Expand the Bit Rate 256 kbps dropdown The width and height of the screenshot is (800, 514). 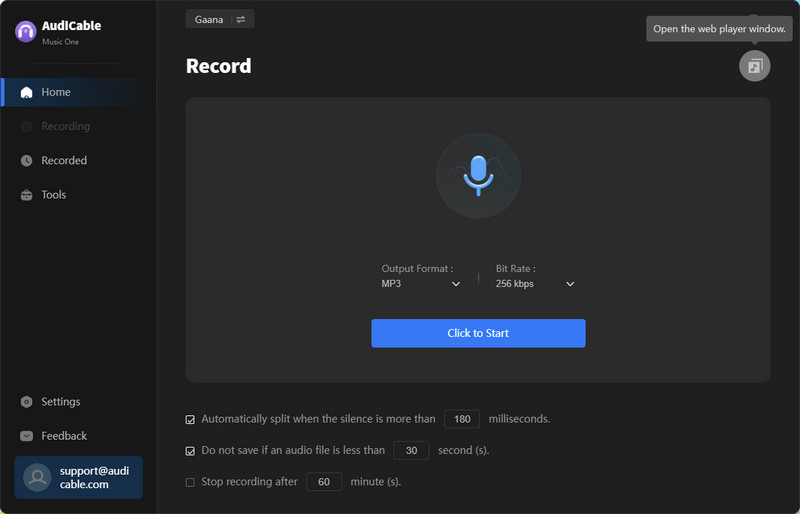(535, 284)
